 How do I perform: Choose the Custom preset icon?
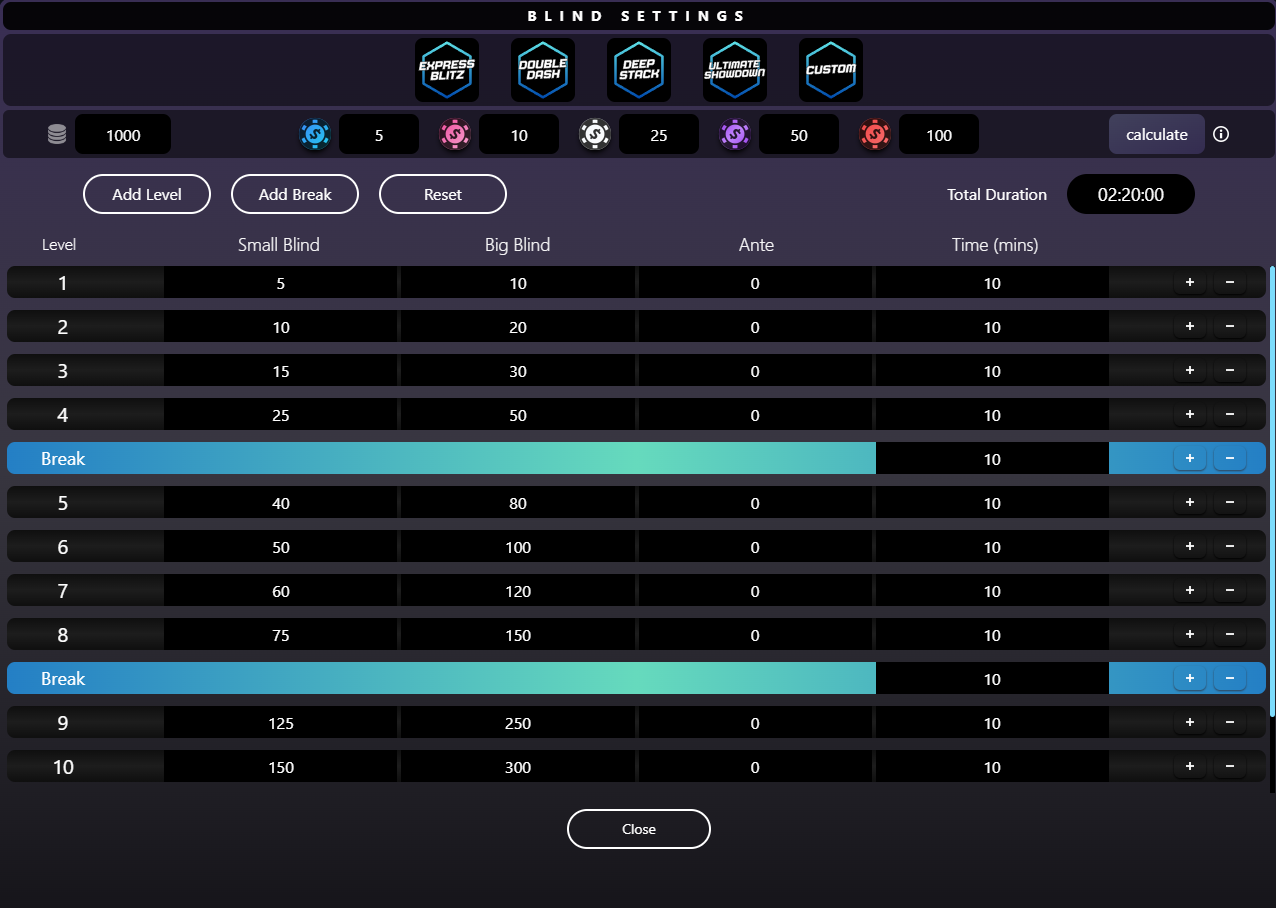click(831, 70)
